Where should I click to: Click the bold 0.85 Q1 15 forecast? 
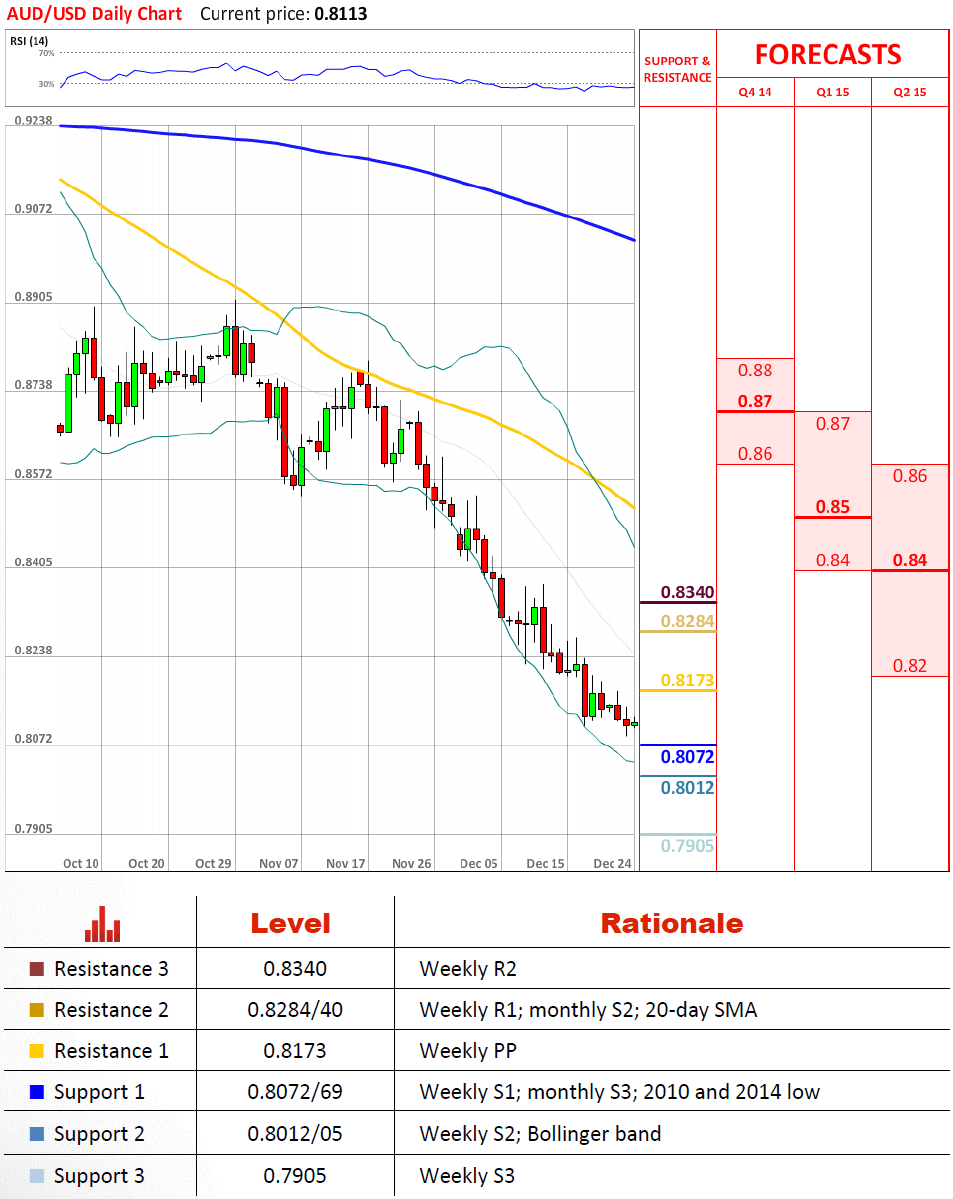(x=832, y=506)
